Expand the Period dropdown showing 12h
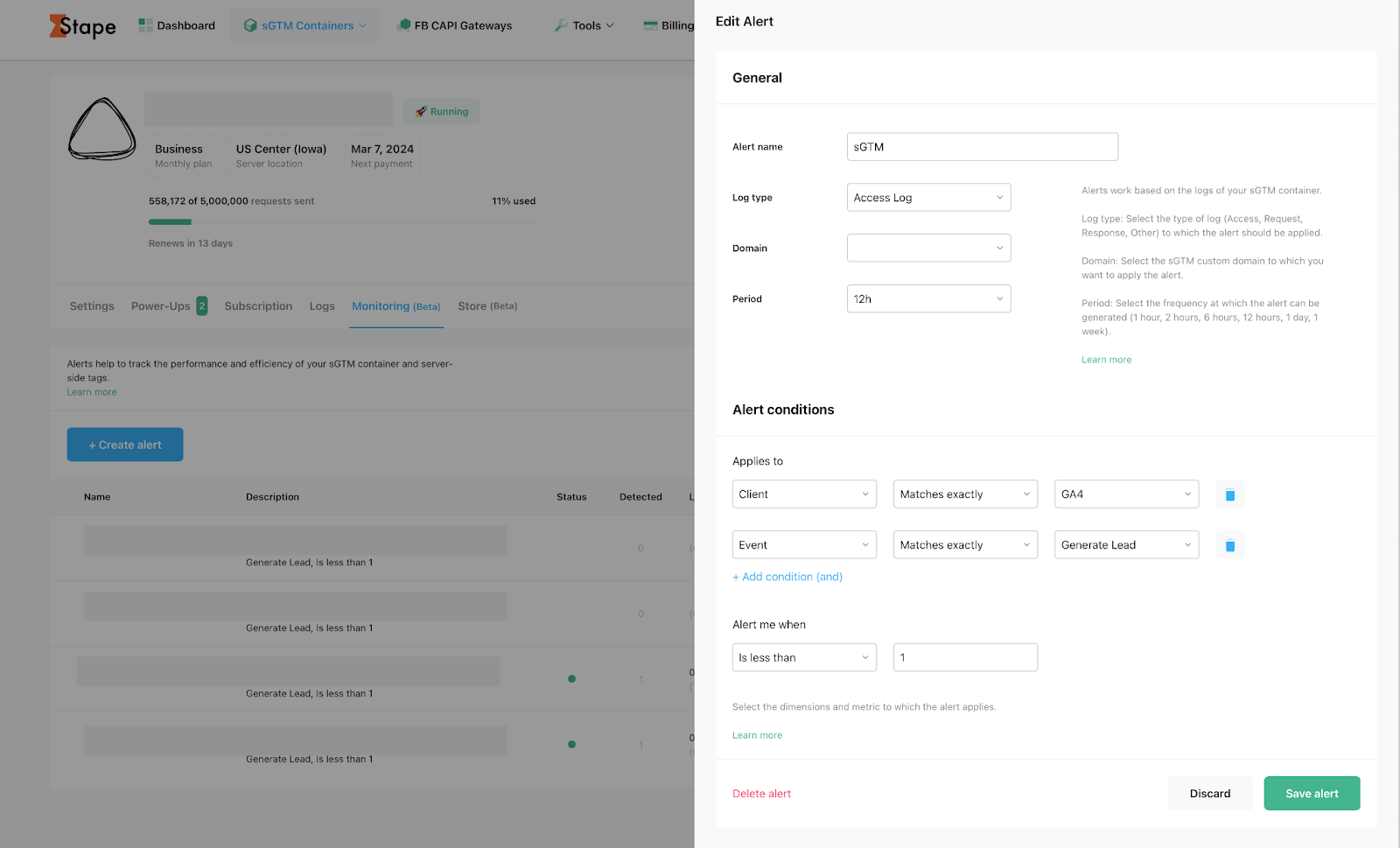The width and height of the screenshot is (1400, 848). pos(927,298)
